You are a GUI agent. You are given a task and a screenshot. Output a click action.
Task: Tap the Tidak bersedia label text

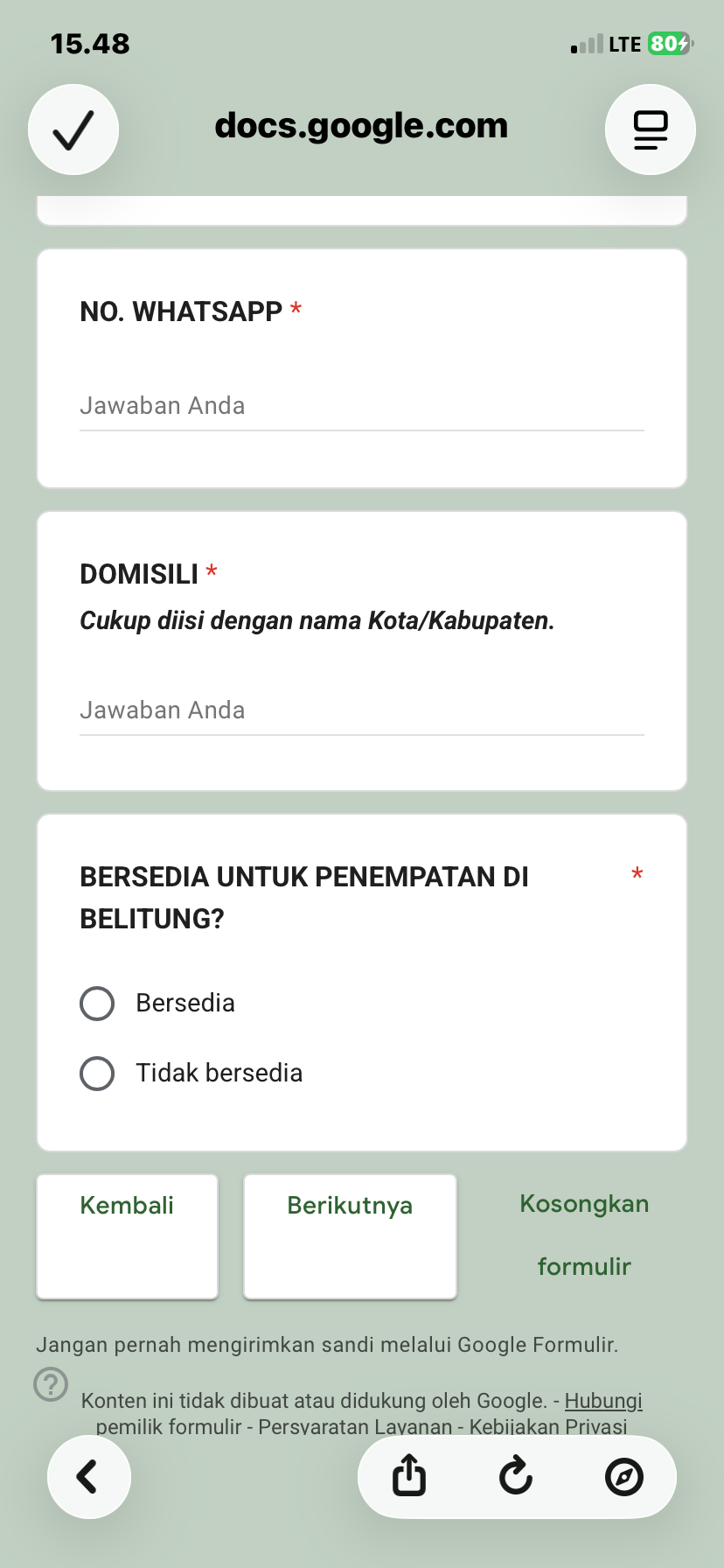pyautogui.click(x=219, y=1074)
